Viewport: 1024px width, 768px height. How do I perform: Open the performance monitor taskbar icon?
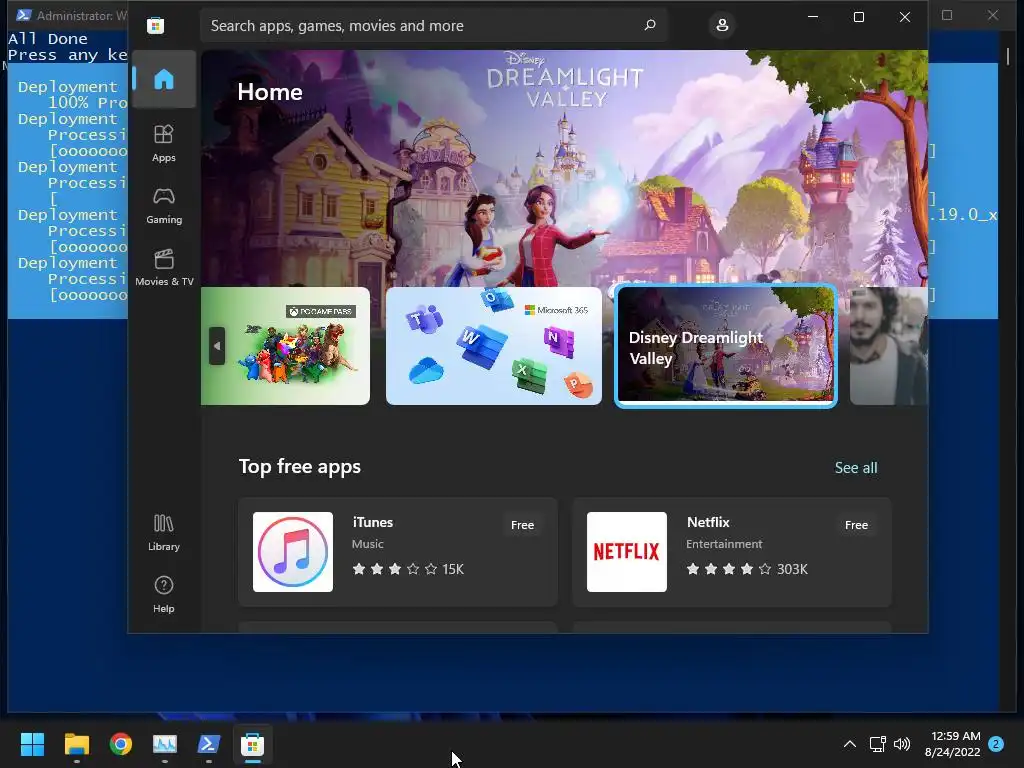coord(165,744)
